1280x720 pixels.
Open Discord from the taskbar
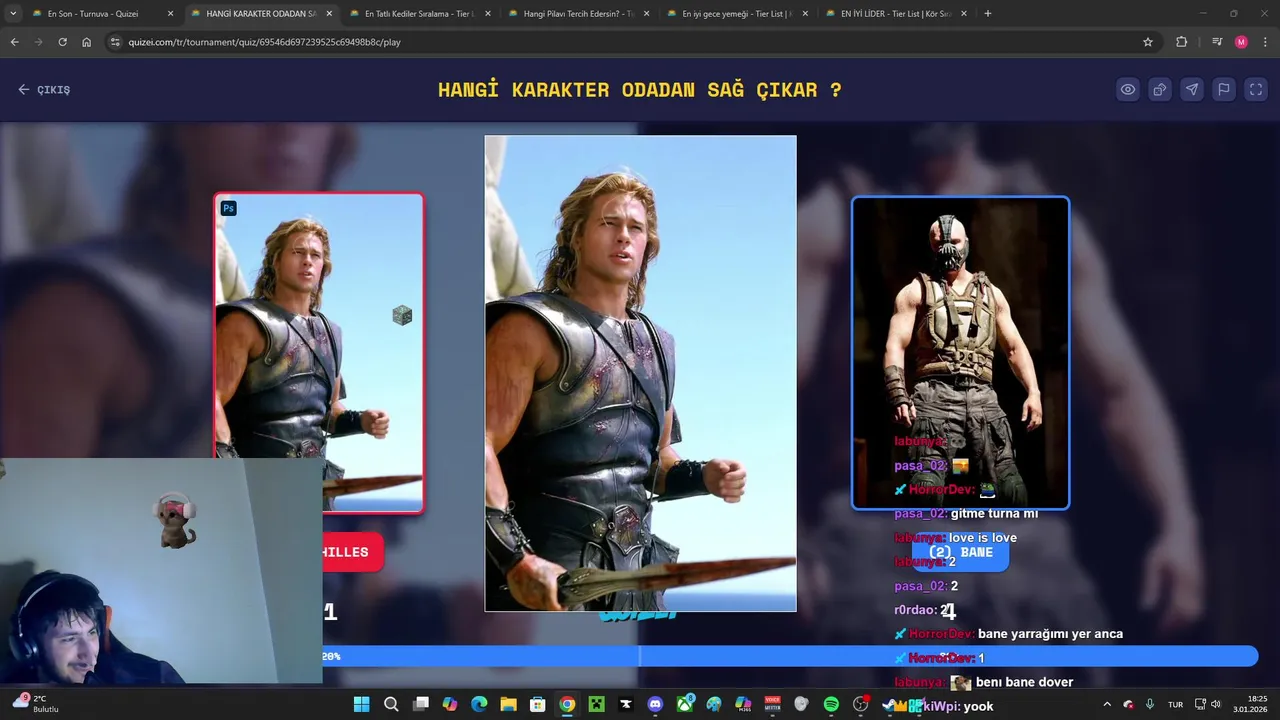pyautogui.click(x=655, y=704)
